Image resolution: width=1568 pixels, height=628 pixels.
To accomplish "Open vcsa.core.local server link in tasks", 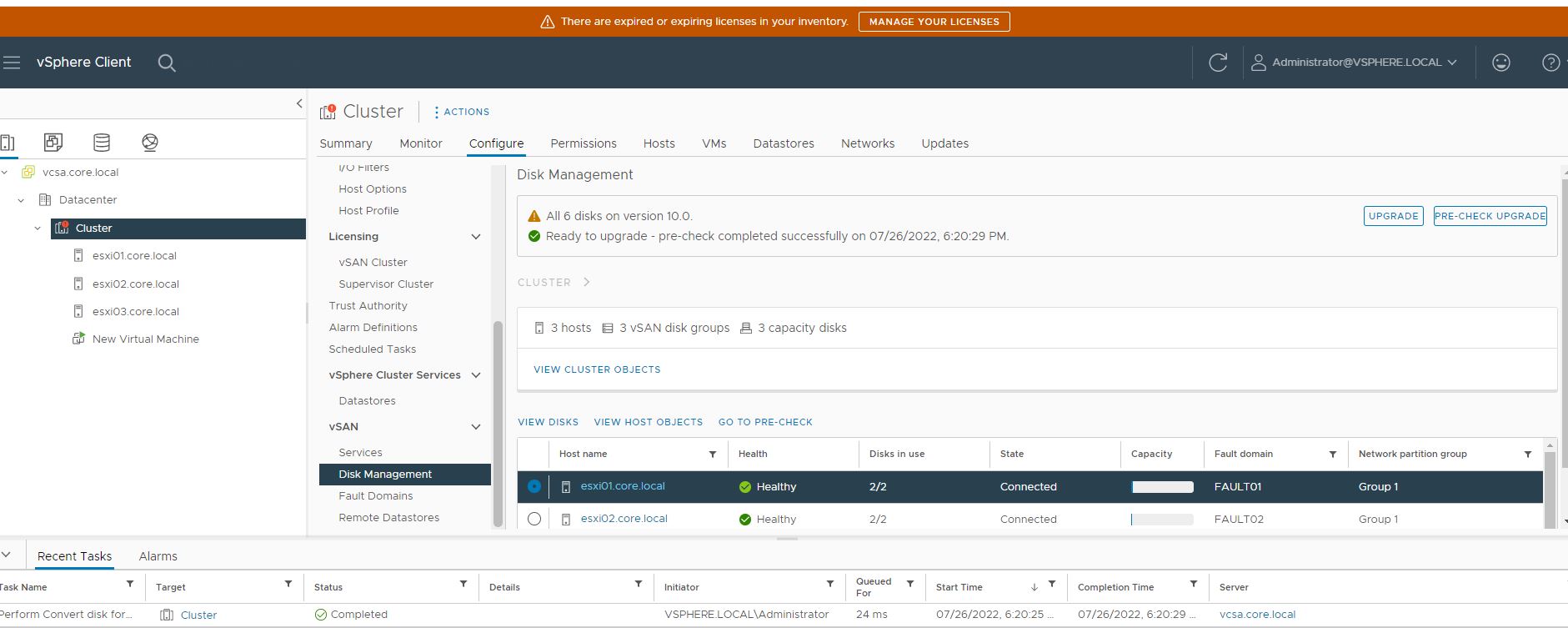I will [x=1257, y=615].
